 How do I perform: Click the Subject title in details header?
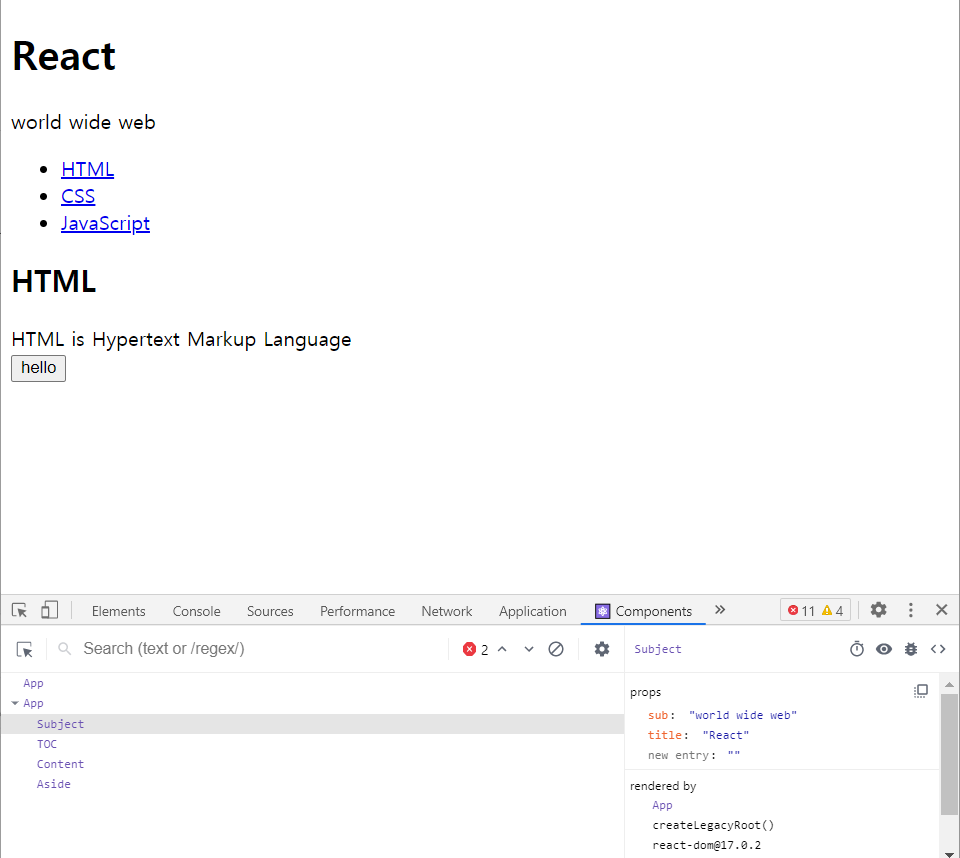click(658, 649)
